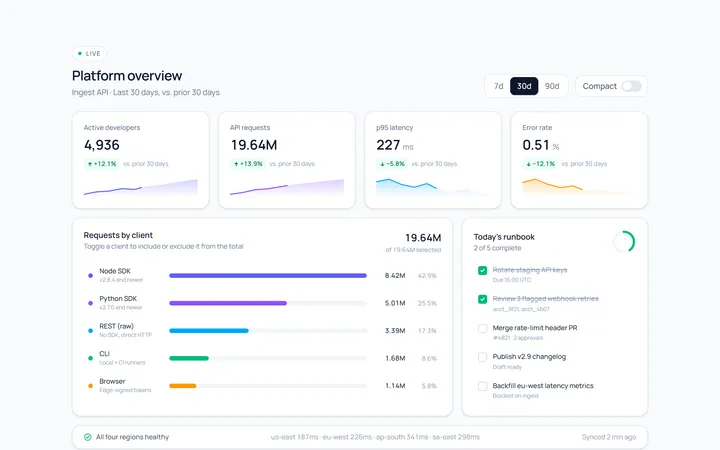Click the Error rate sparkline chart

[579, 187]
